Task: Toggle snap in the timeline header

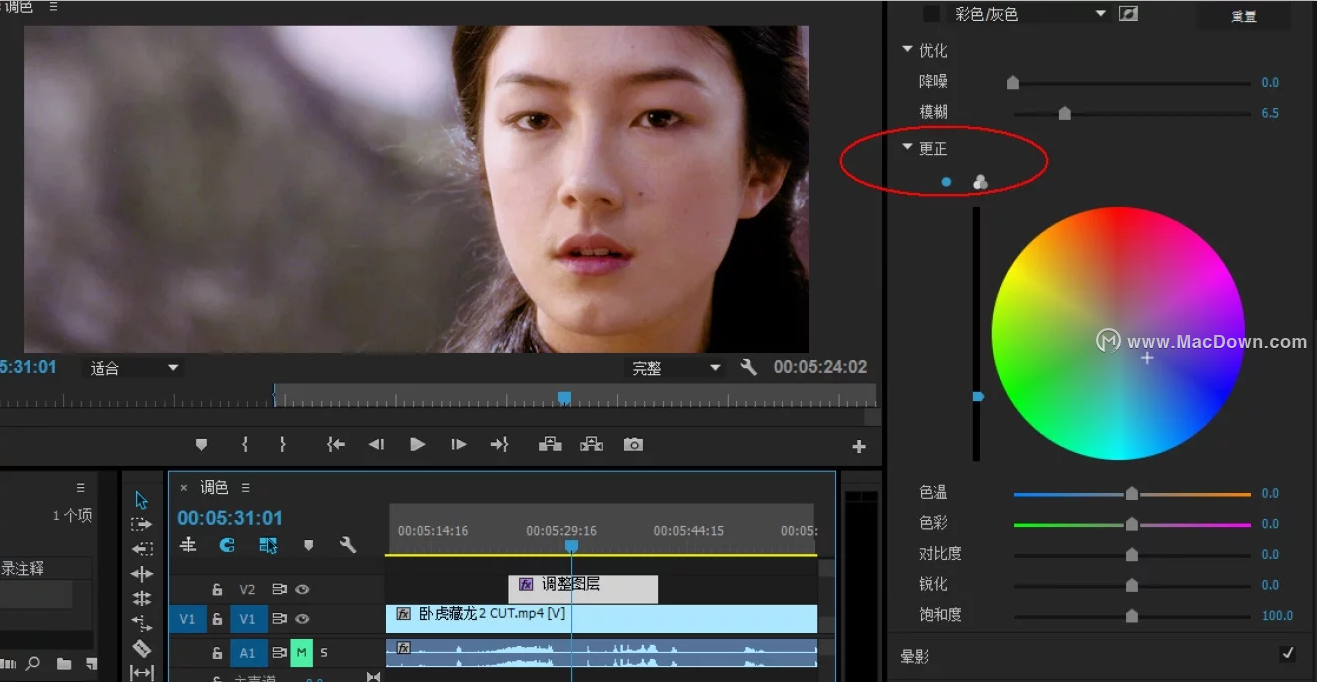Action: click(x=227, y=545)
